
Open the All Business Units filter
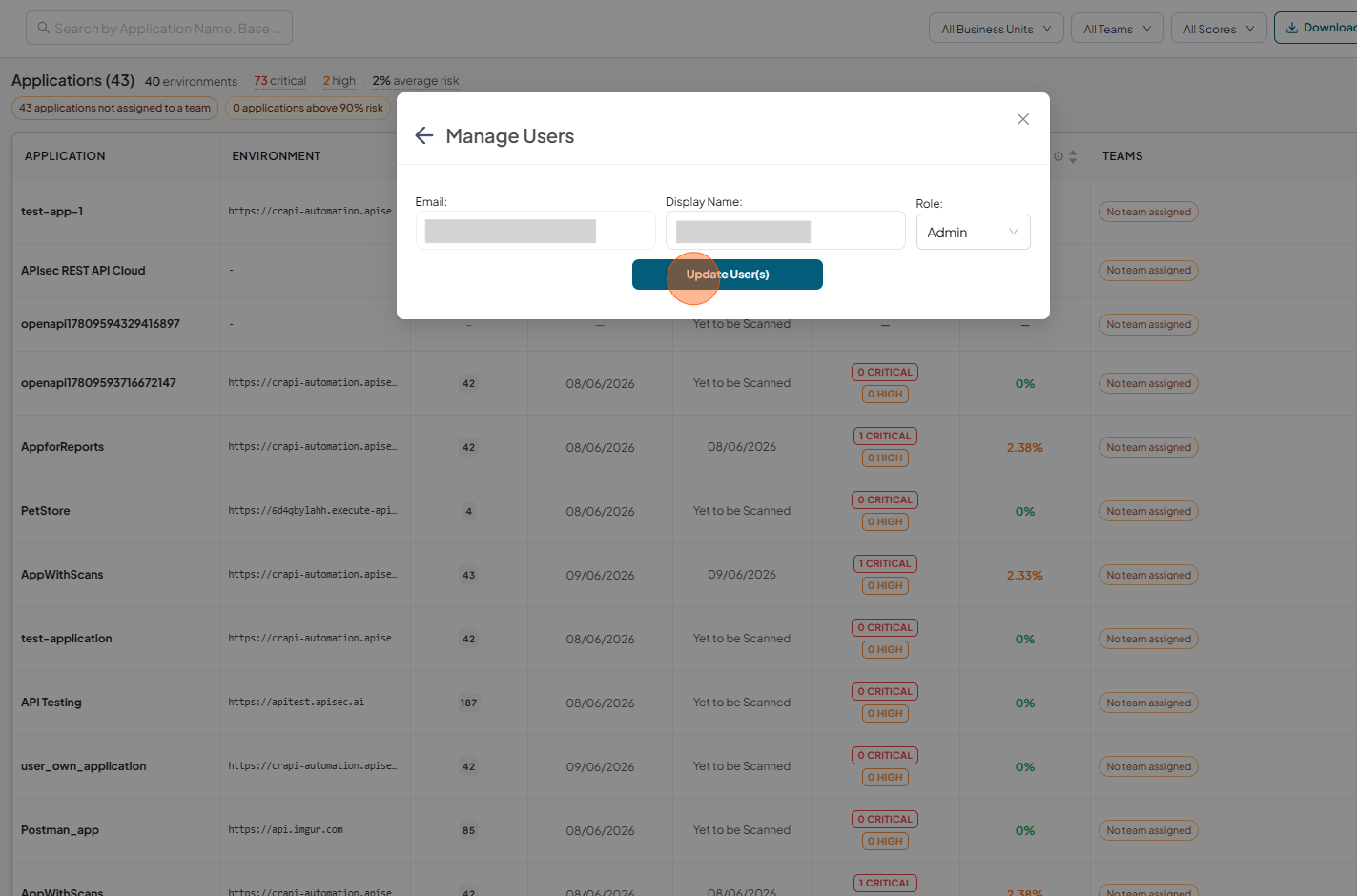(997, 29)
